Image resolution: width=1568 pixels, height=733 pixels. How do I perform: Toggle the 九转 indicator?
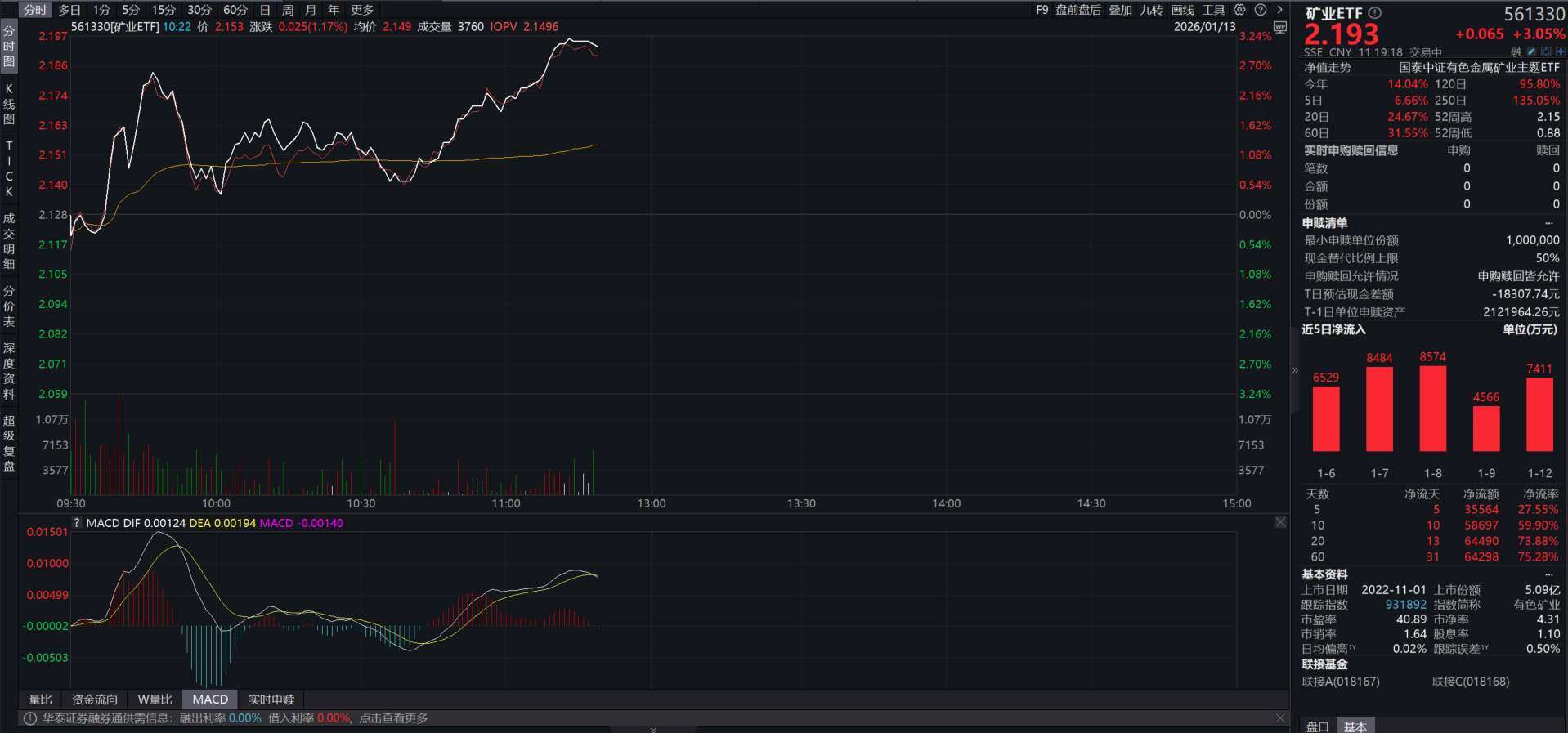tap(1152, 10)
